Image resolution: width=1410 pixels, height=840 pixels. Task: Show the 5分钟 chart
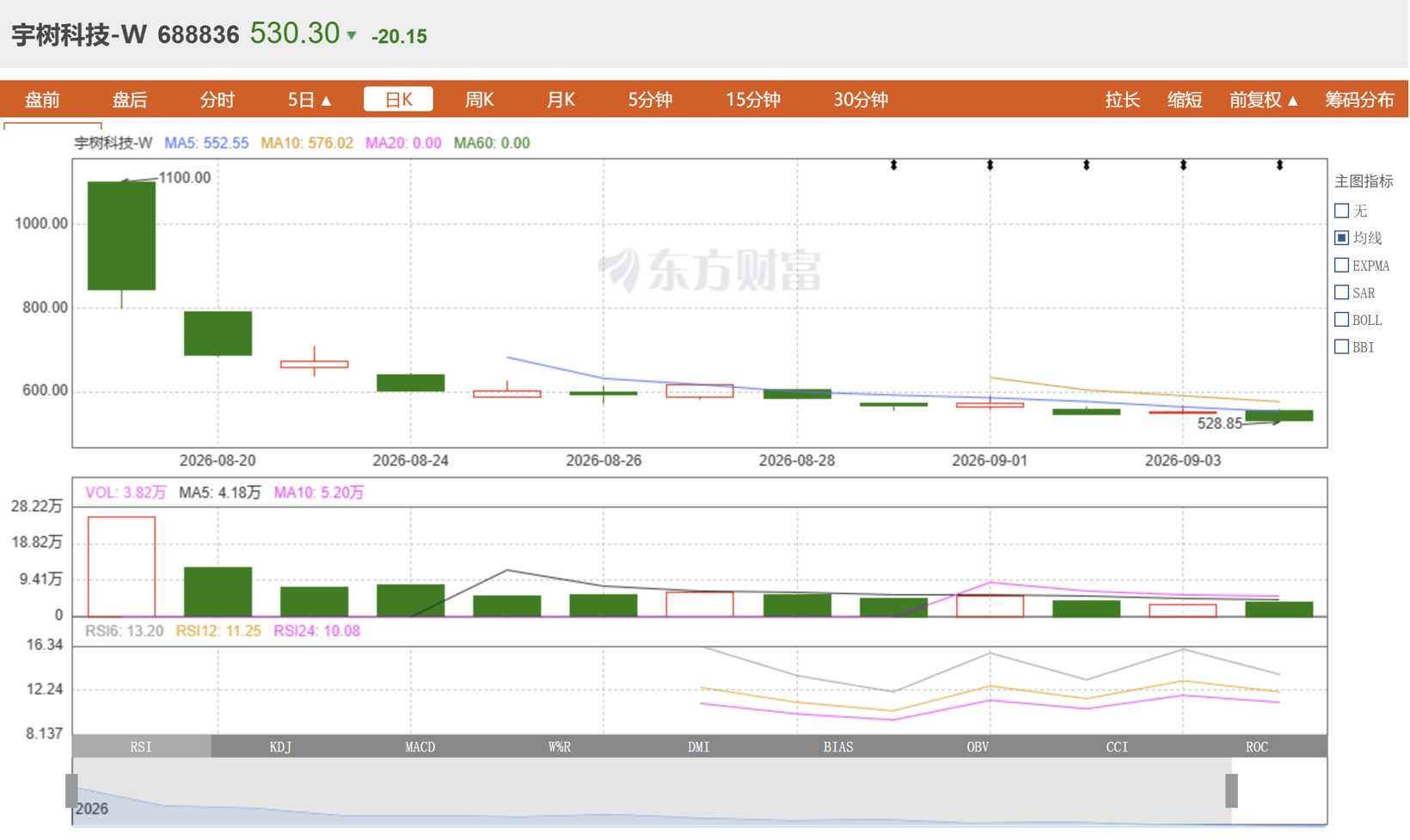pos(649,100)
